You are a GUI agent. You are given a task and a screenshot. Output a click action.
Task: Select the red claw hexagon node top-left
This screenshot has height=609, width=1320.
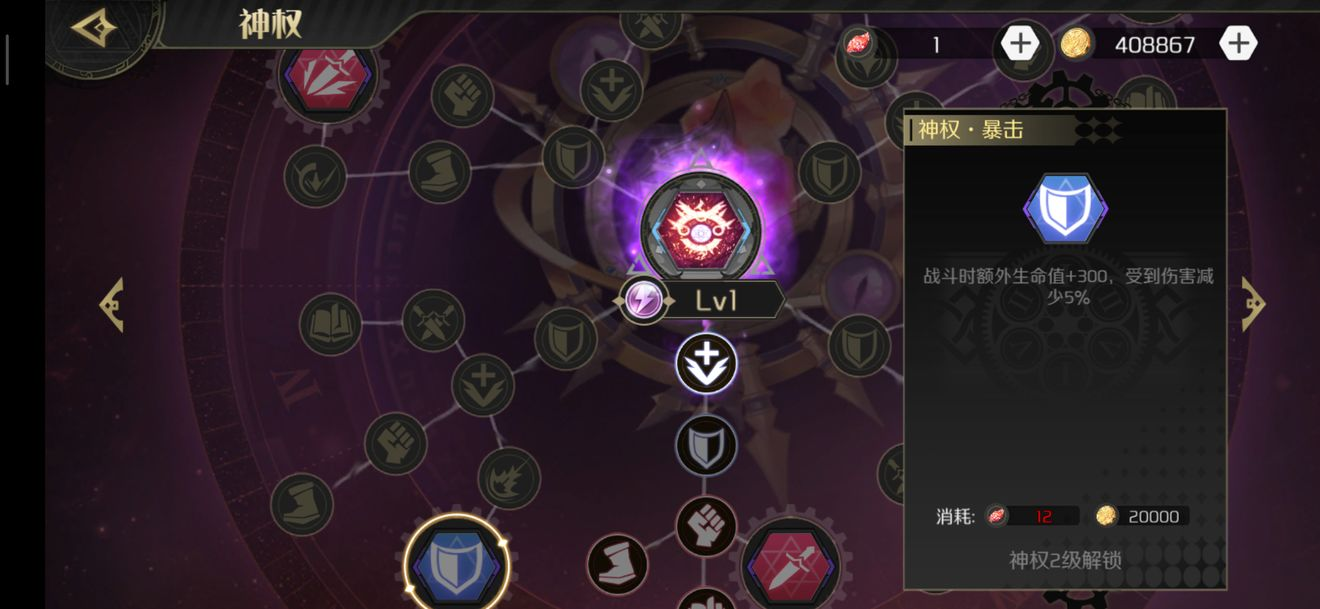point(327,74)
